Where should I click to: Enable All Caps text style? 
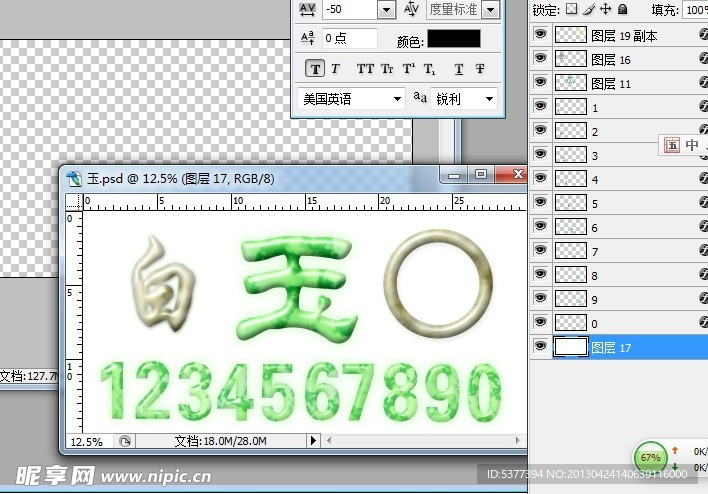pyautogui.click(x=365, y=69)
